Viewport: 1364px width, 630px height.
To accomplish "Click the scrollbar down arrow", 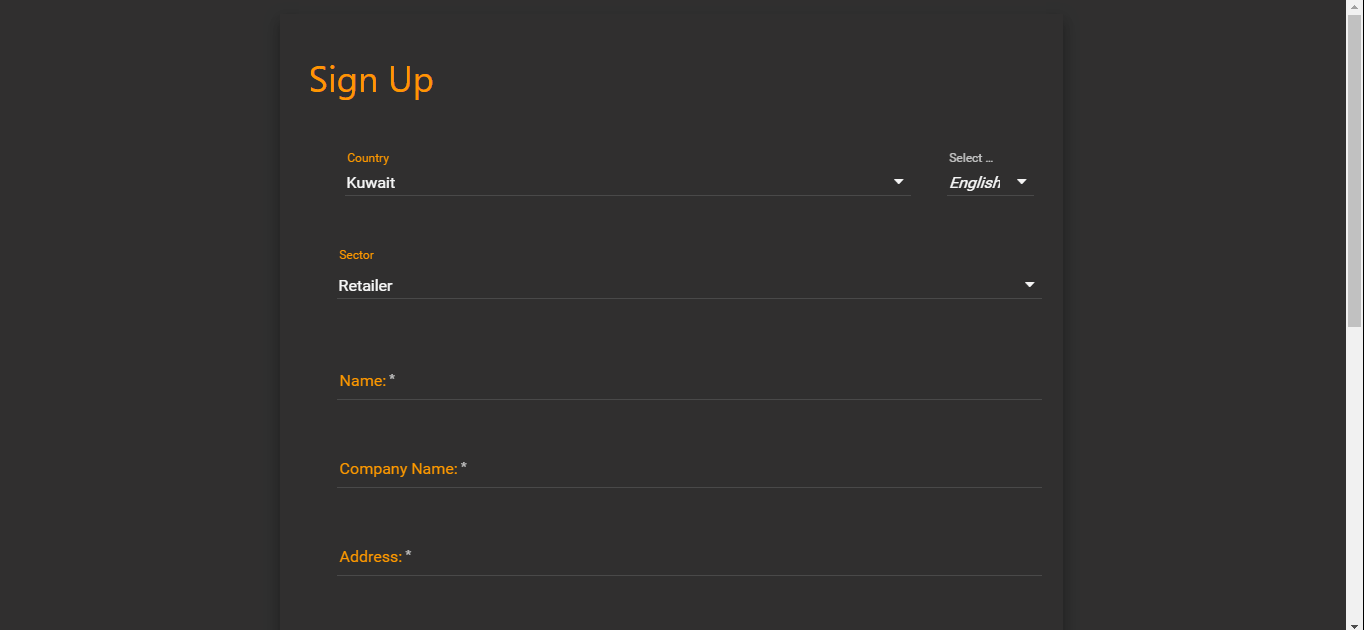I will pyautogui.click(x=1355, y=622).
